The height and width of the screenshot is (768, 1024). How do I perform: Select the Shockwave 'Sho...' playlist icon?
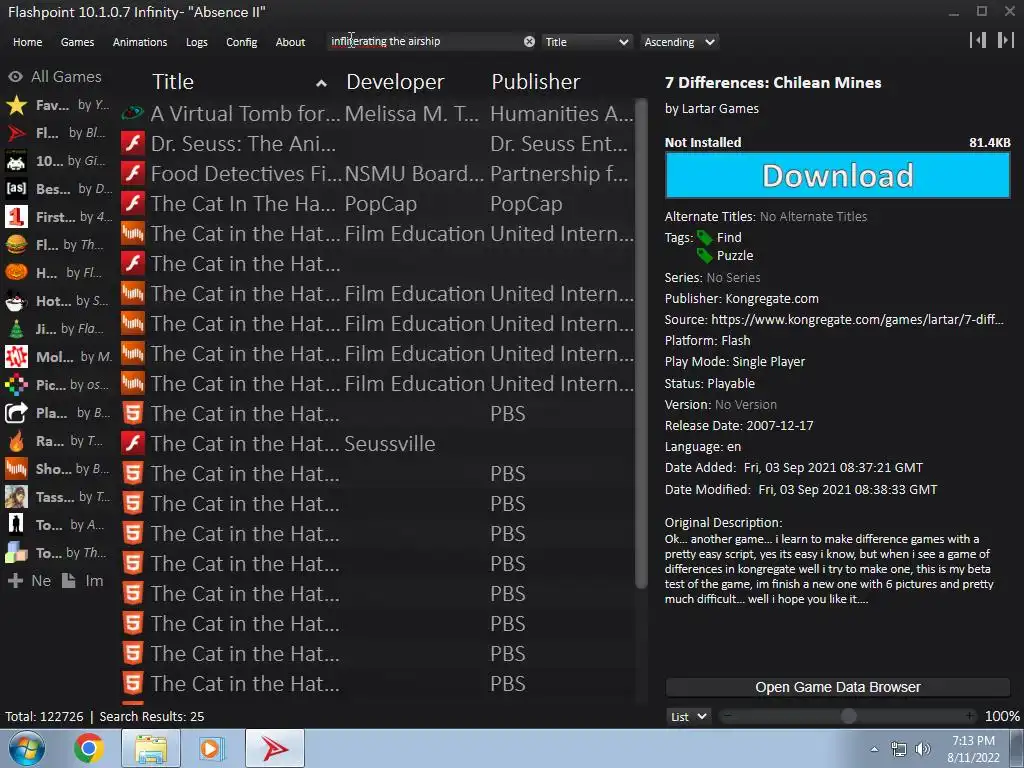click(x=16, y=469)
